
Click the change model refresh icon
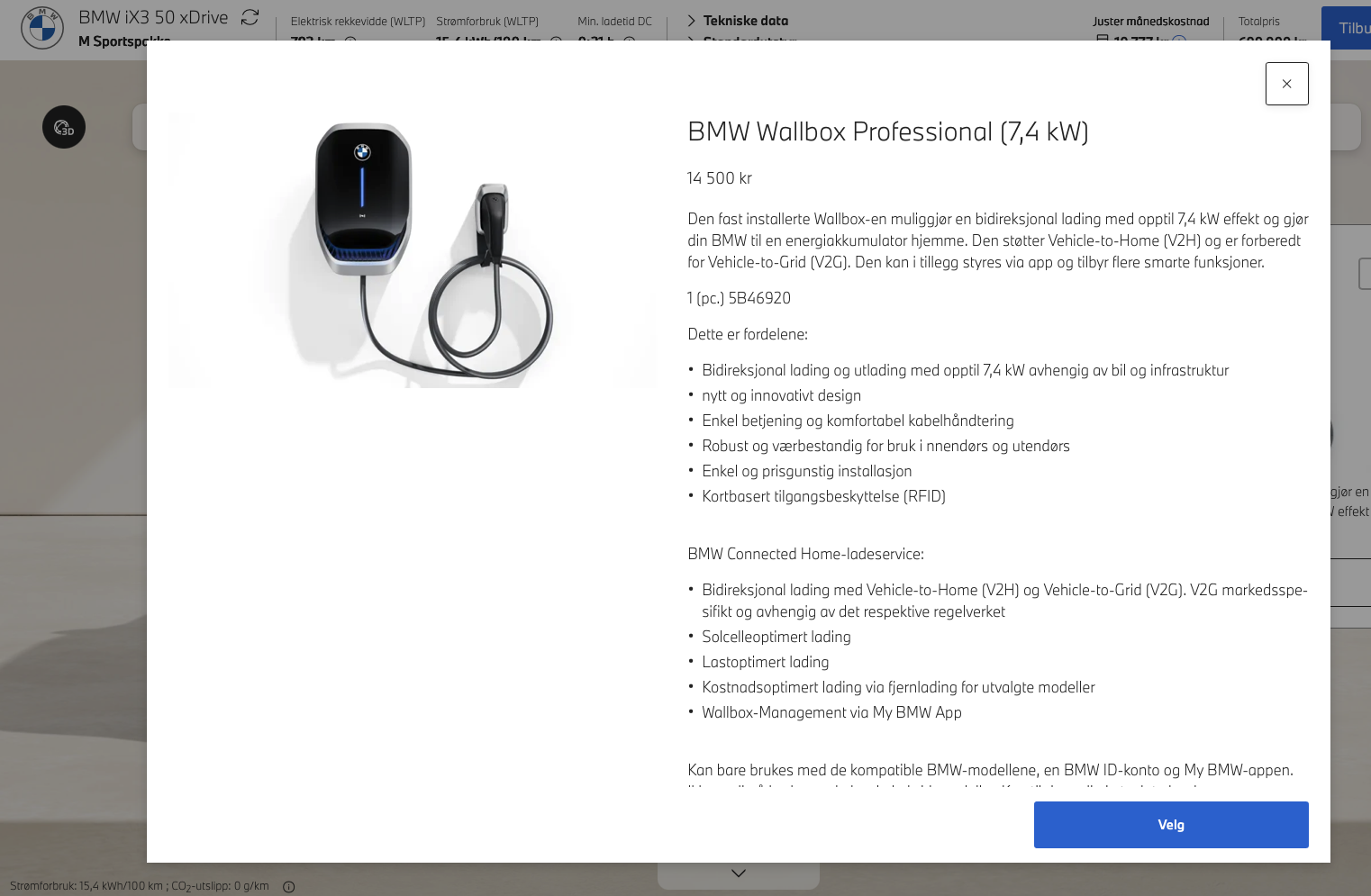[x=250, y=17]
